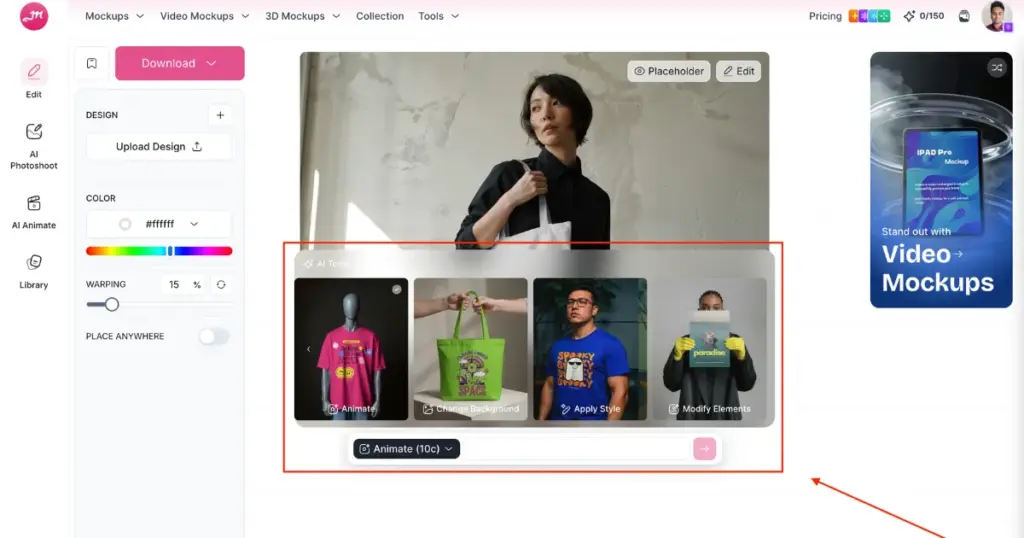Expand the Mockups menu
The image size is (1024, 538).
point(114,16)
